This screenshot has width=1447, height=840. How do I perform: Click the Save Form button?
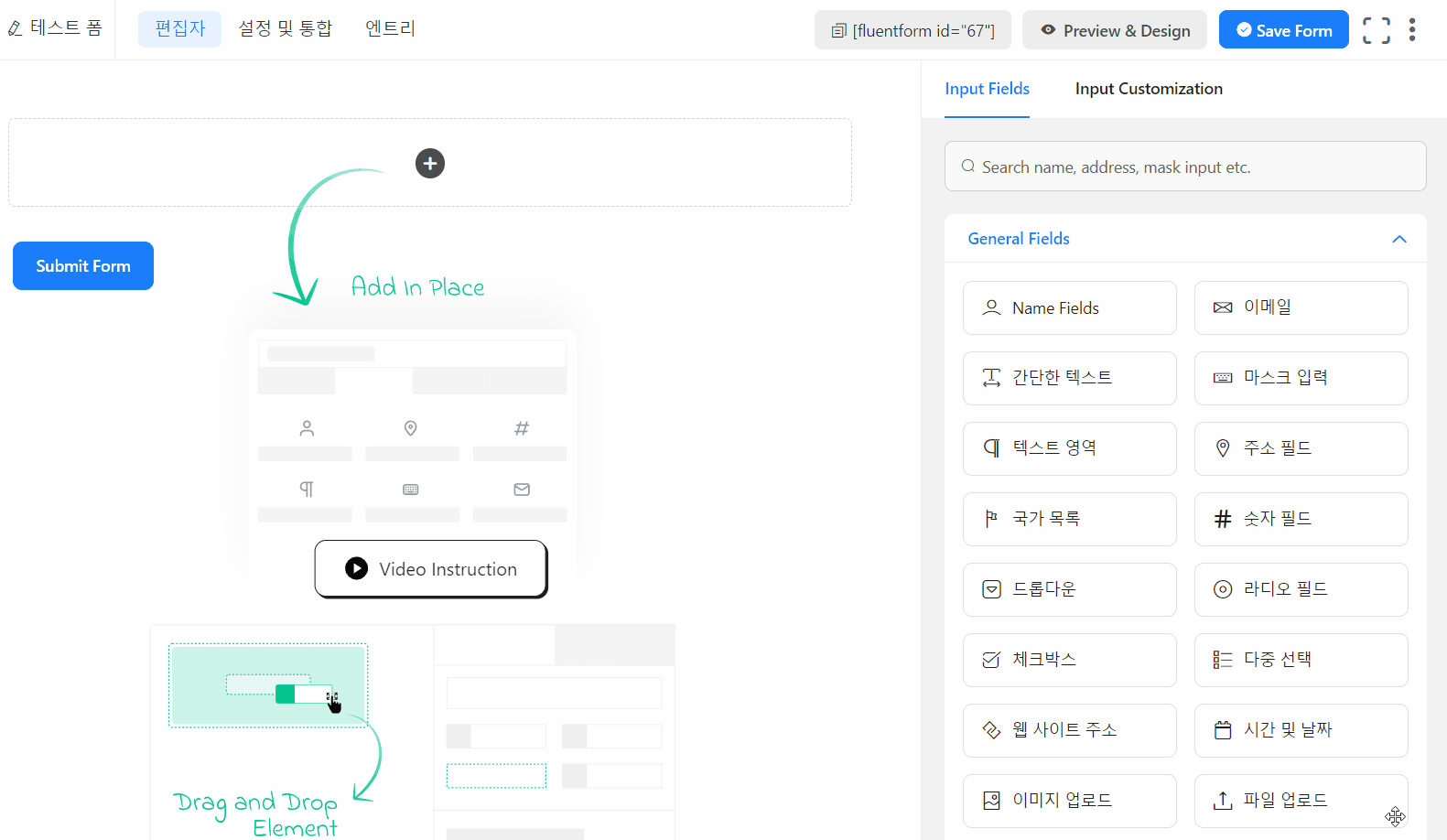(x=1283, y=30)
